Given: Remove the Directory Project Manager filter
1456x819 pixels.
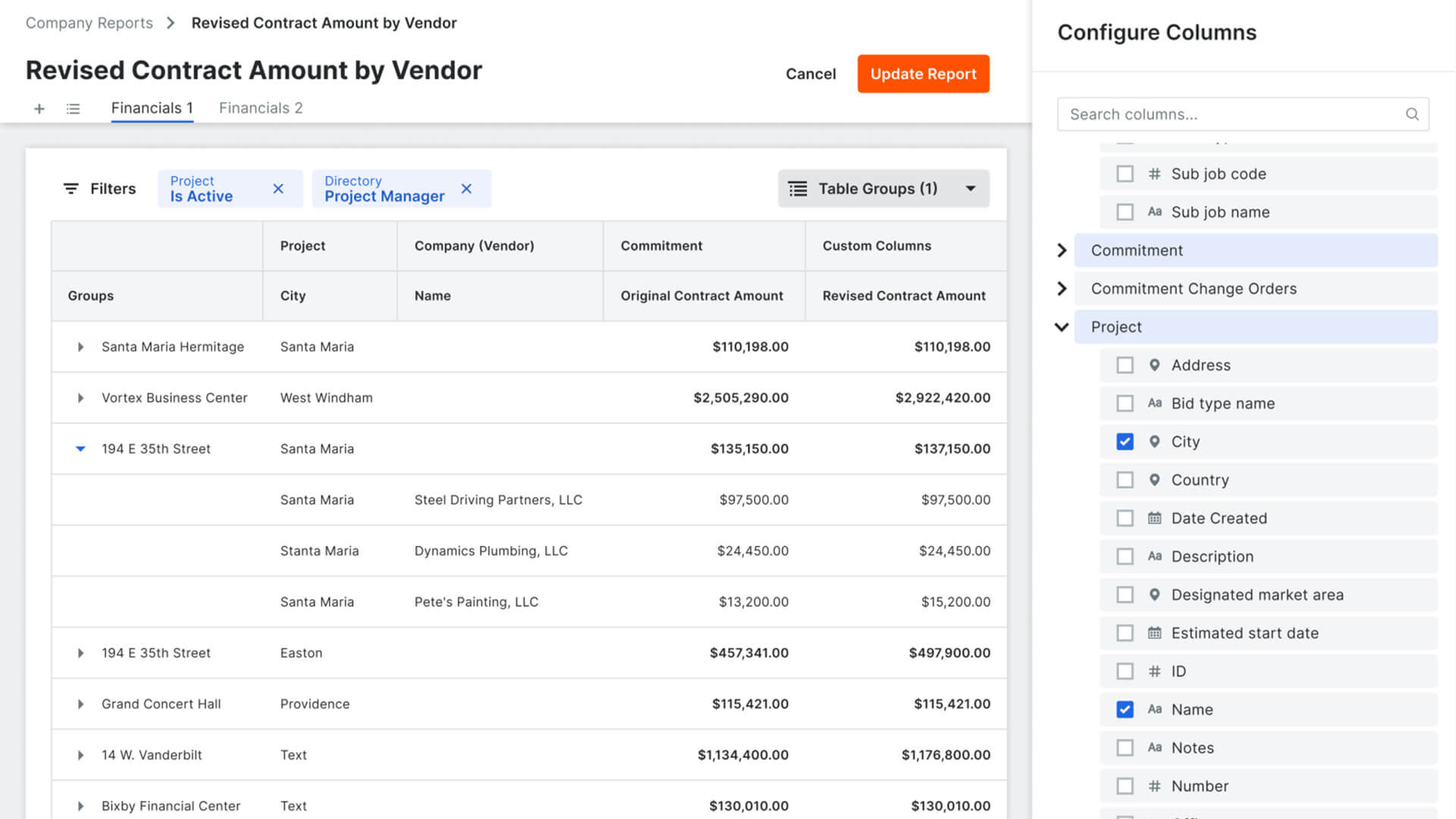Looking at the screenshot, I should tap(466, 189).
